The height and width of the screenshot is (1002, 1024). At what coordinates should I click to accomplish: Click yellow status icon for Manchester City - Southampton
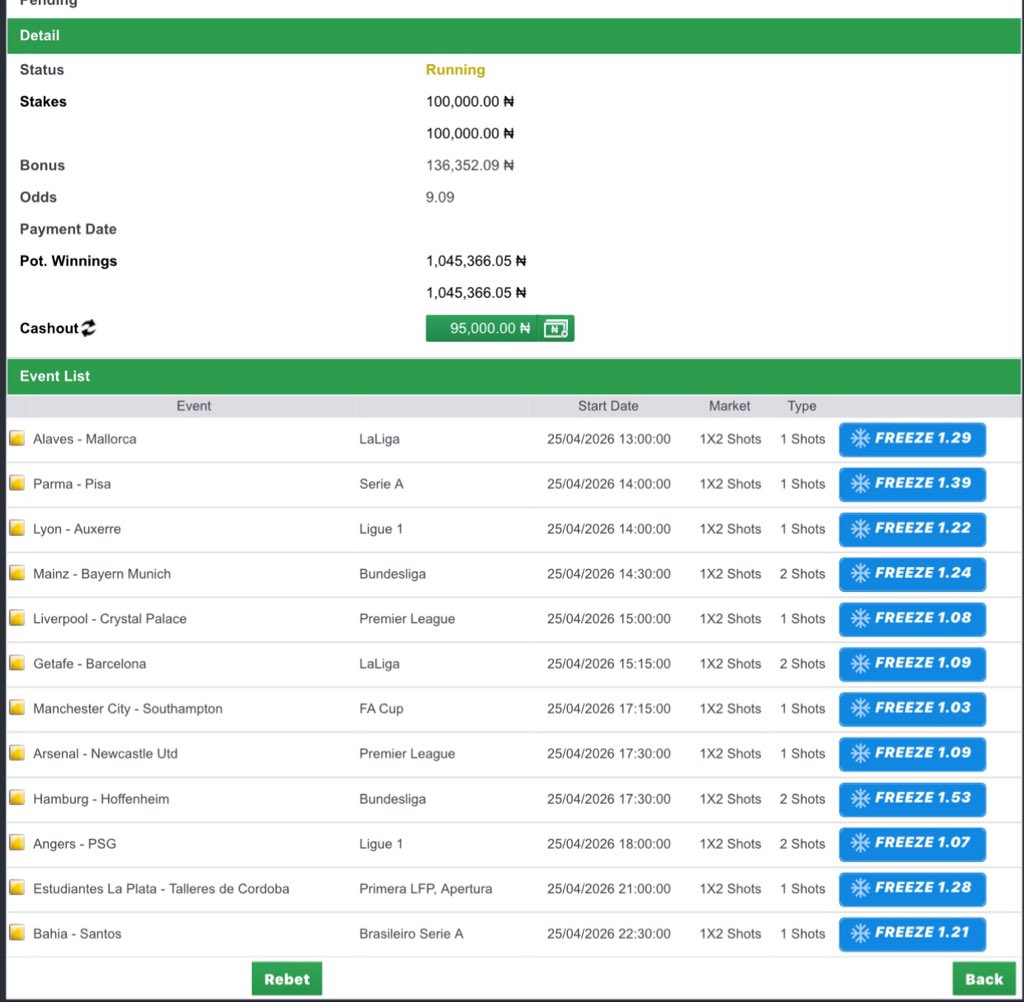click(17, 708)
